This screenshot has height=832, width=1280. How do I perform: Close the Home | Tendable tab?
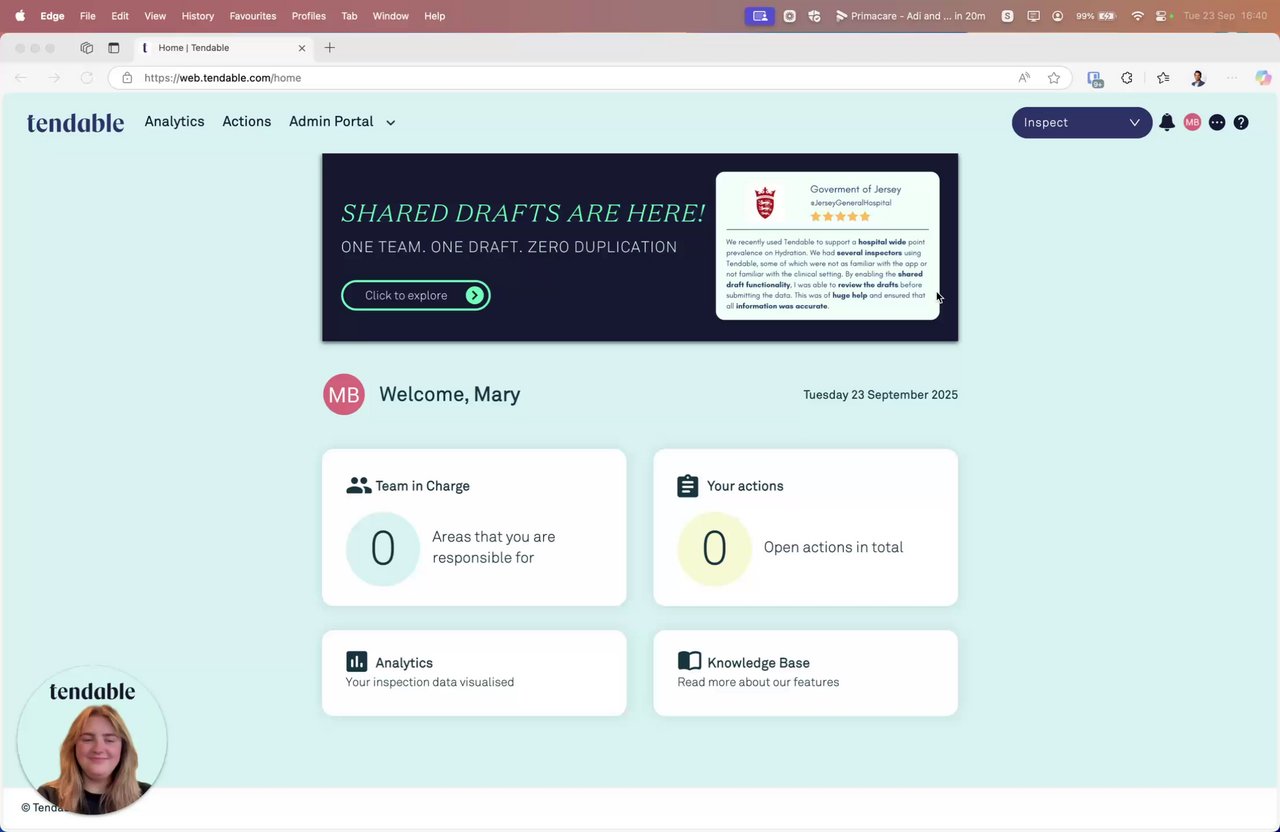click(x=302, y=48)
